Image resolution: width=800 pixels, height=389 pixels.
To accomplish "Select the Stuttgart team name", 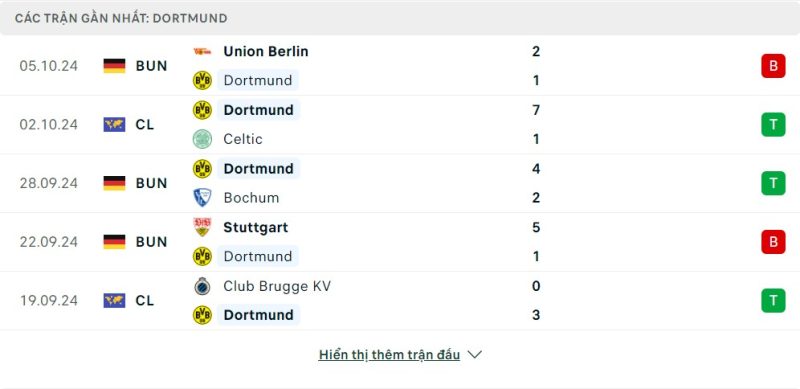I will pyautogui.click(x=256, y=227).
